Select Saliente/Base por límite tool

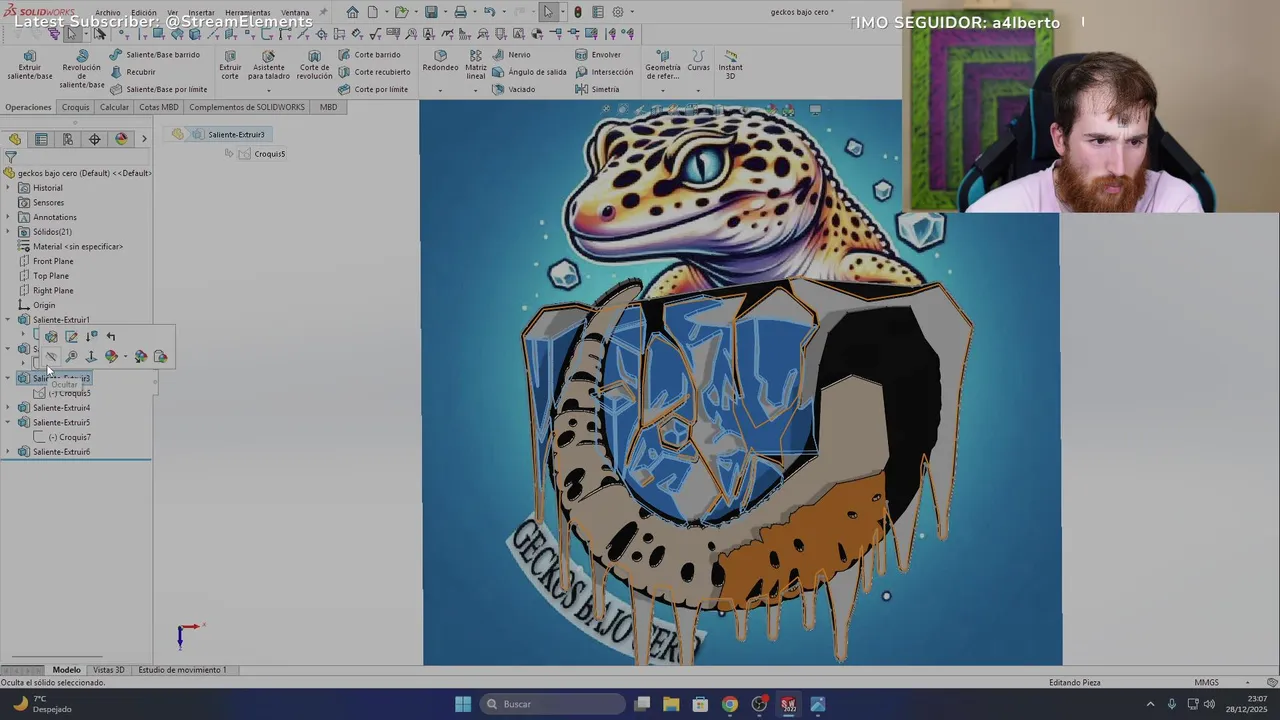pyautogui.click(x=158, y=89)
